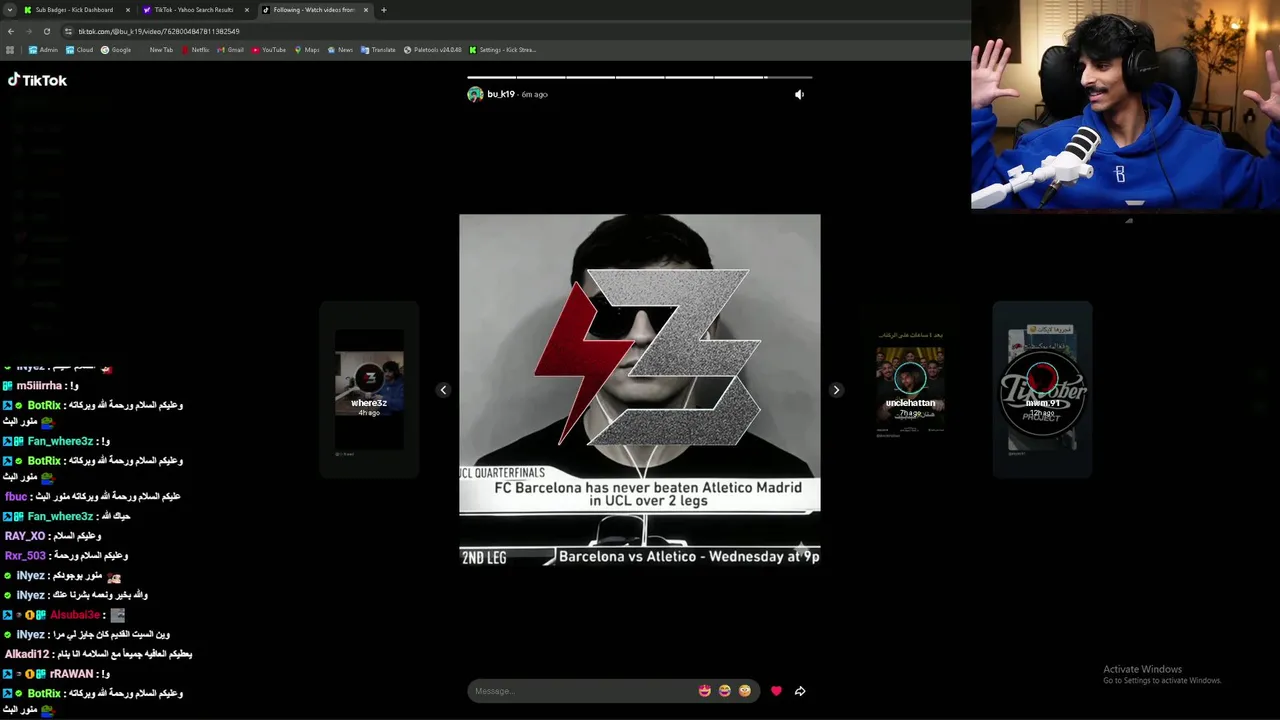Close the Following TikTok tab
Viewport: 1280px width, 720px height.
coord(366,10)
